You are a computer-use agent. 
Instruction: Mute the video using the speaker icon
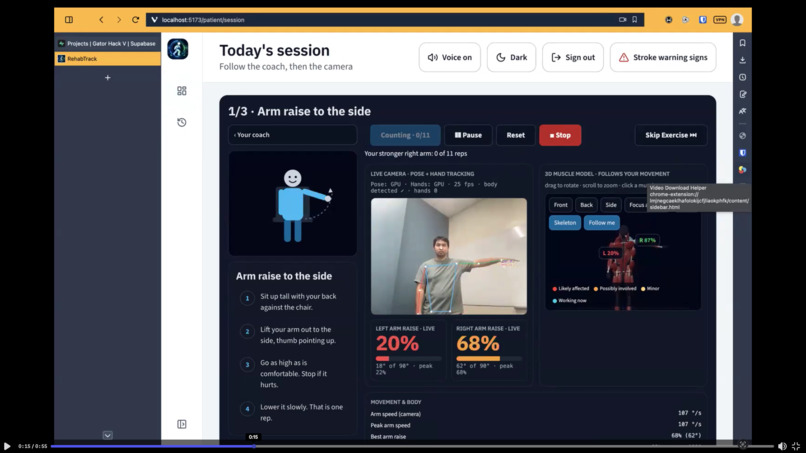click(x=782, y=446)
